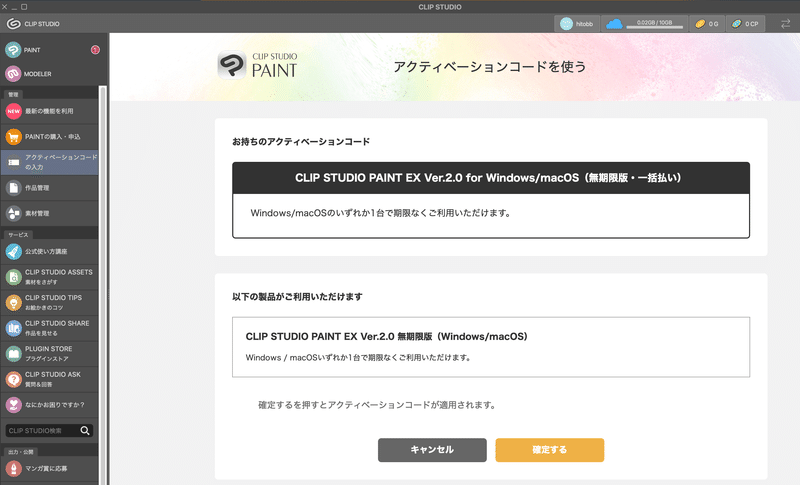Click the お持ちのアクティベーションコード heading
The width and height of the screenshot is (800, 485).
coord(301,142)
